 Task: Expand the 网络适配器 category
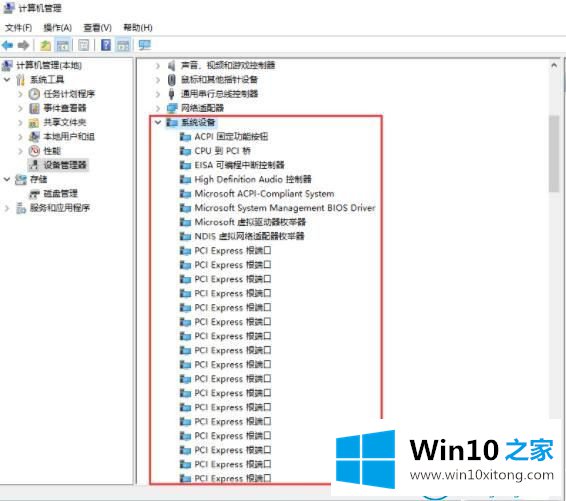157,108
